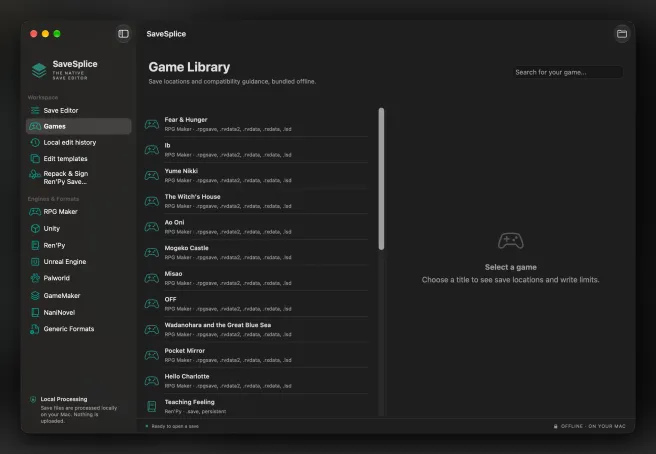
Task: Select GameMaker in sidebar
Action: pos(79,296)
